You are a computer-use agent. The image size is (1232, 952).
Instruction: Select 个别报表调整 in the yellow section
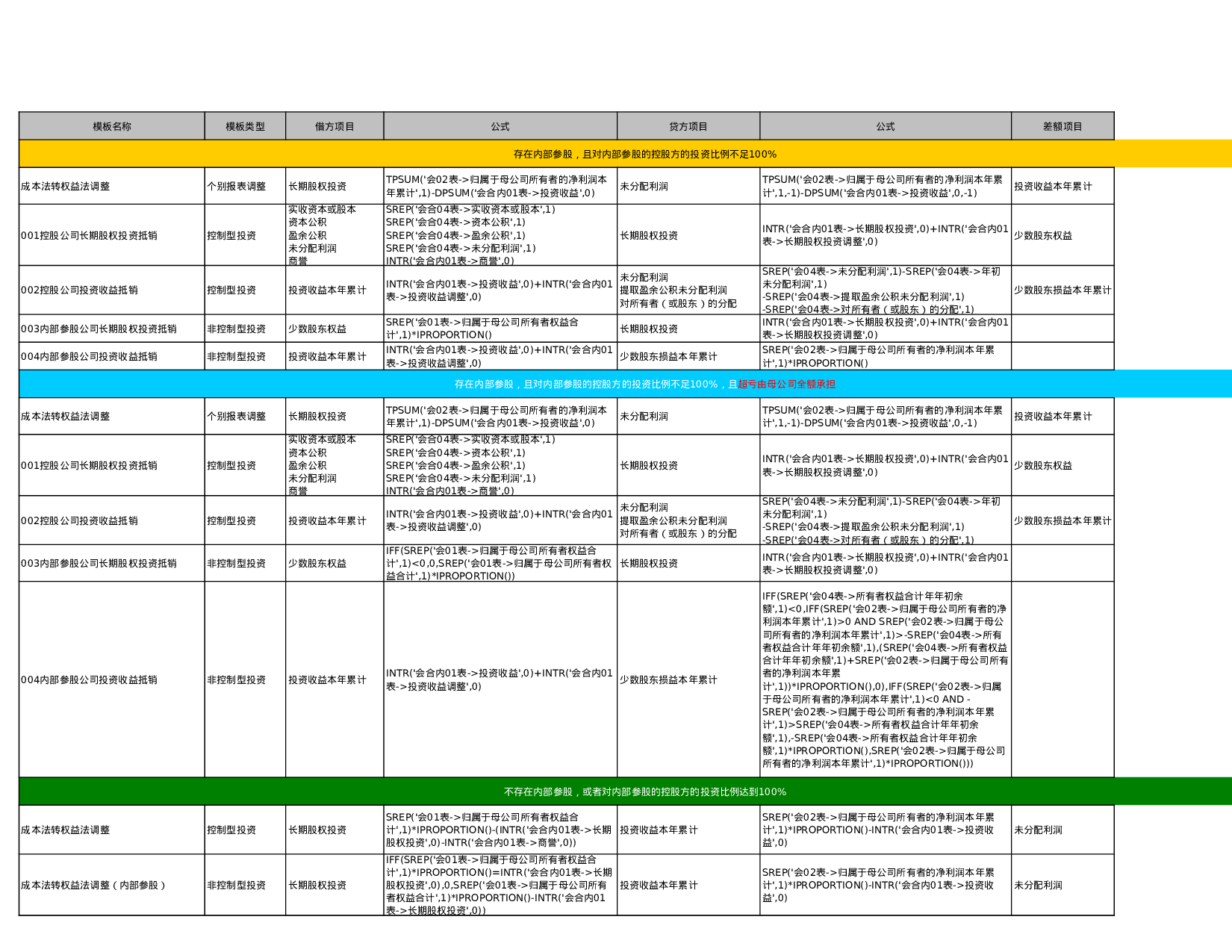[x=237, y=186]
